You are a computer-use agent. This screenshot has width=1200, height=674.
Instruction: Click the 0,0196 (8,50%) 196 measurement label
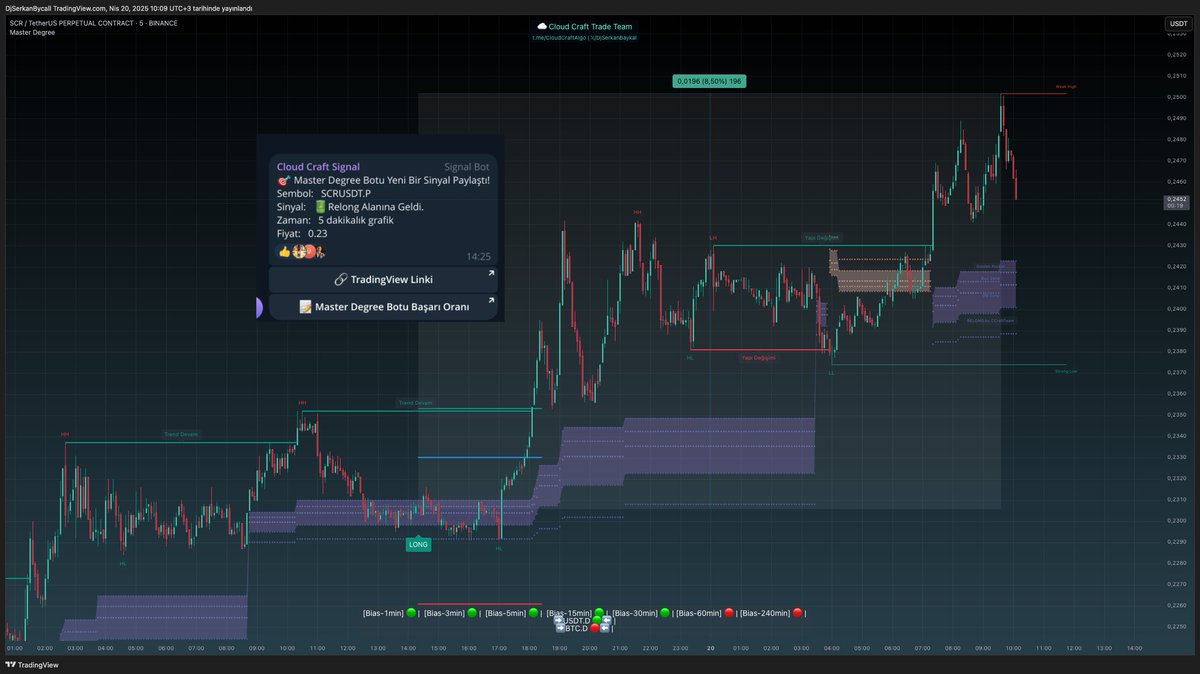click(709, 81)
